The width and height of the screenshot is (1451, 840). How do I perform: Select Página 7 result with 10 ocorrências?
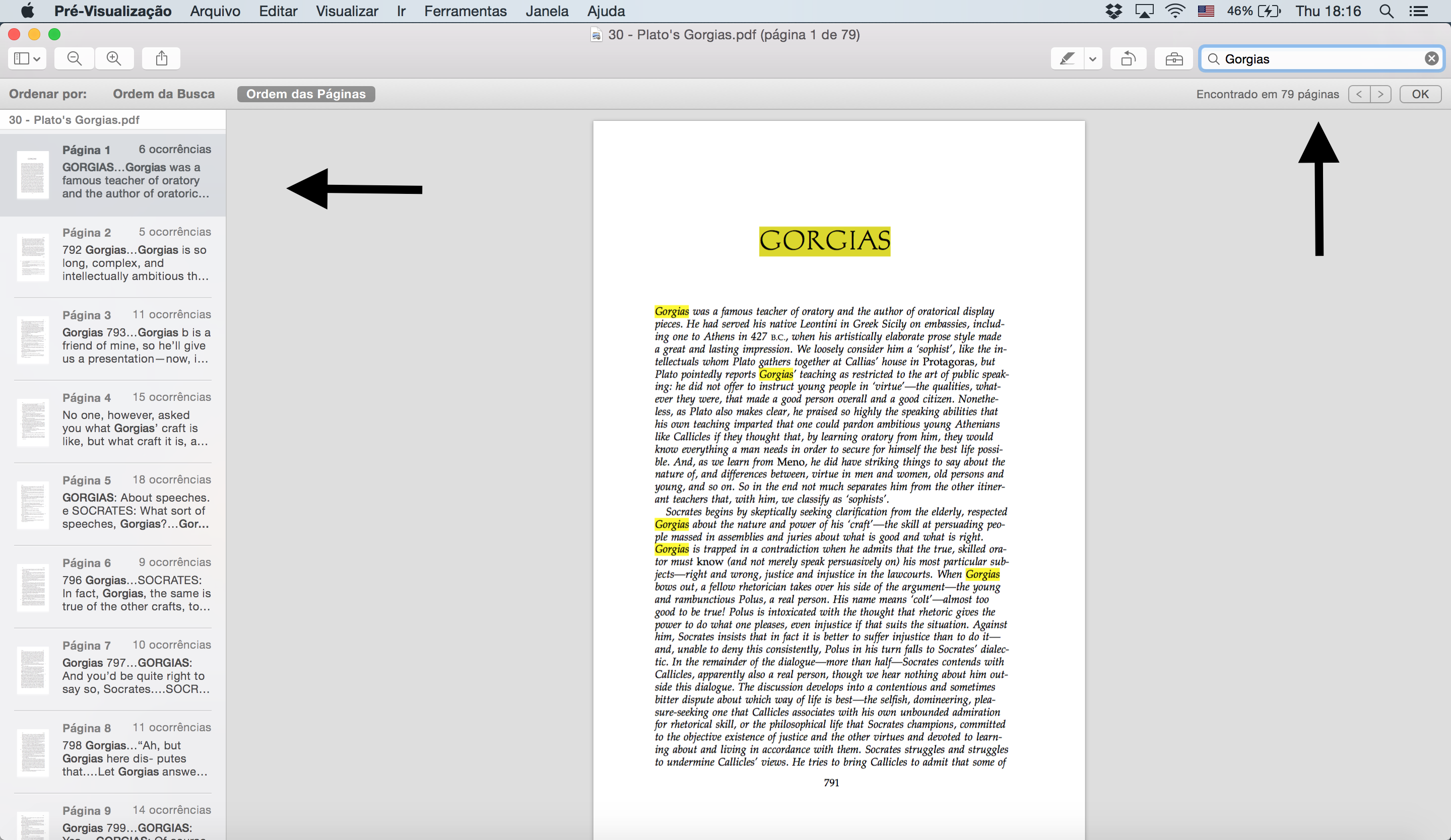point(113,670)
